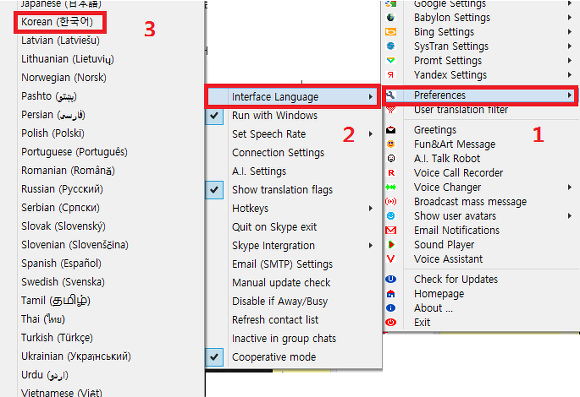This screenshot has height=397, width=580.
Task: Click the About info icon
Action: [x=391, y=308]
